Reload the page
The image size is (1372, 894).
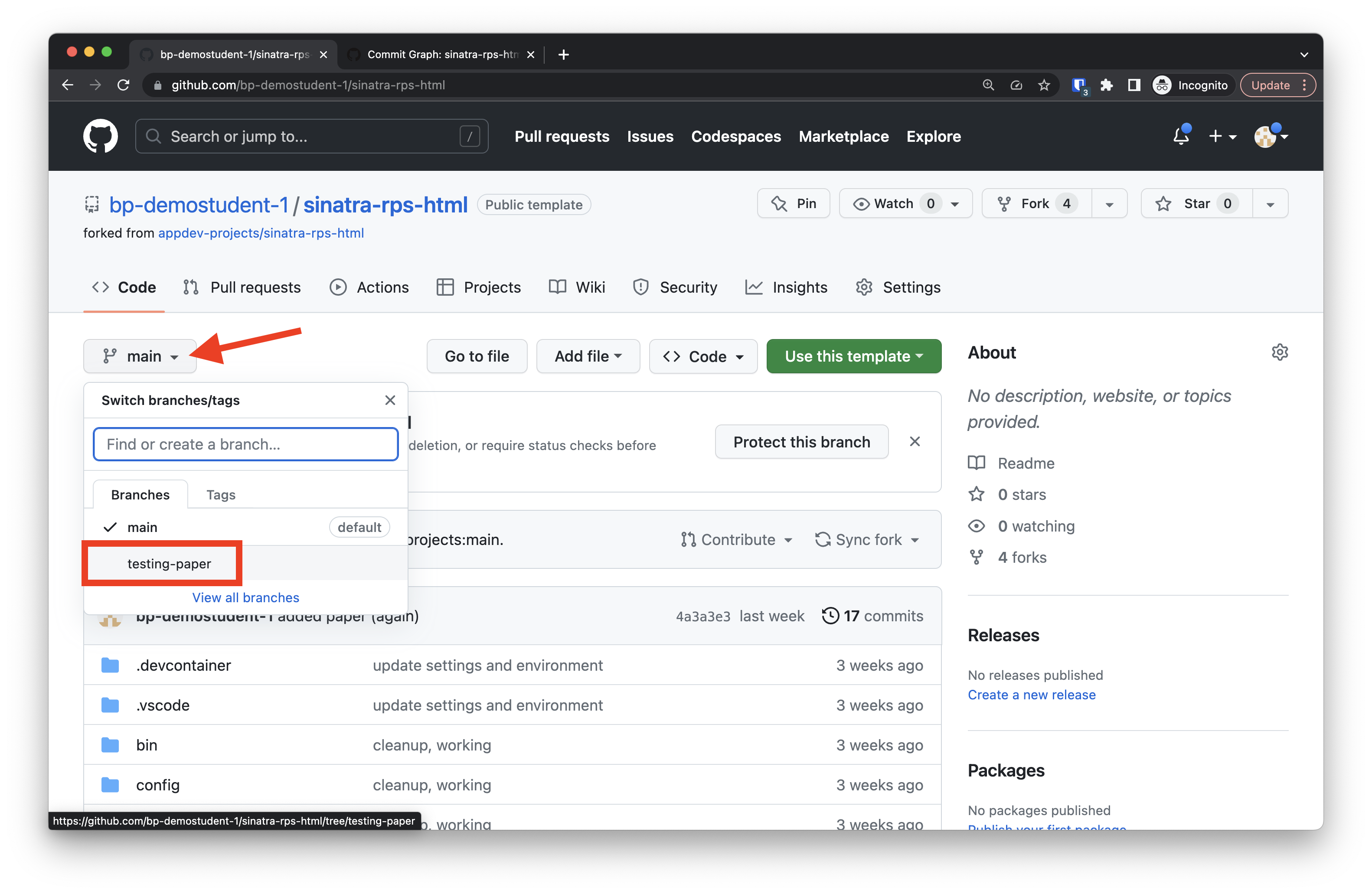pos(123,85)
